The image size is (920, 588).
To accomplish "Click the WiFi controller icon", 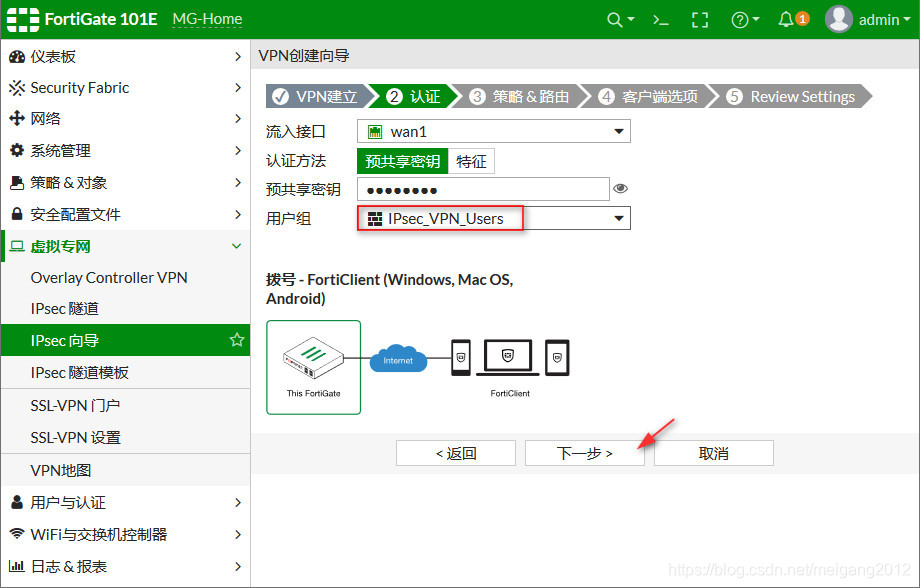I will click(x=17, y=534).
